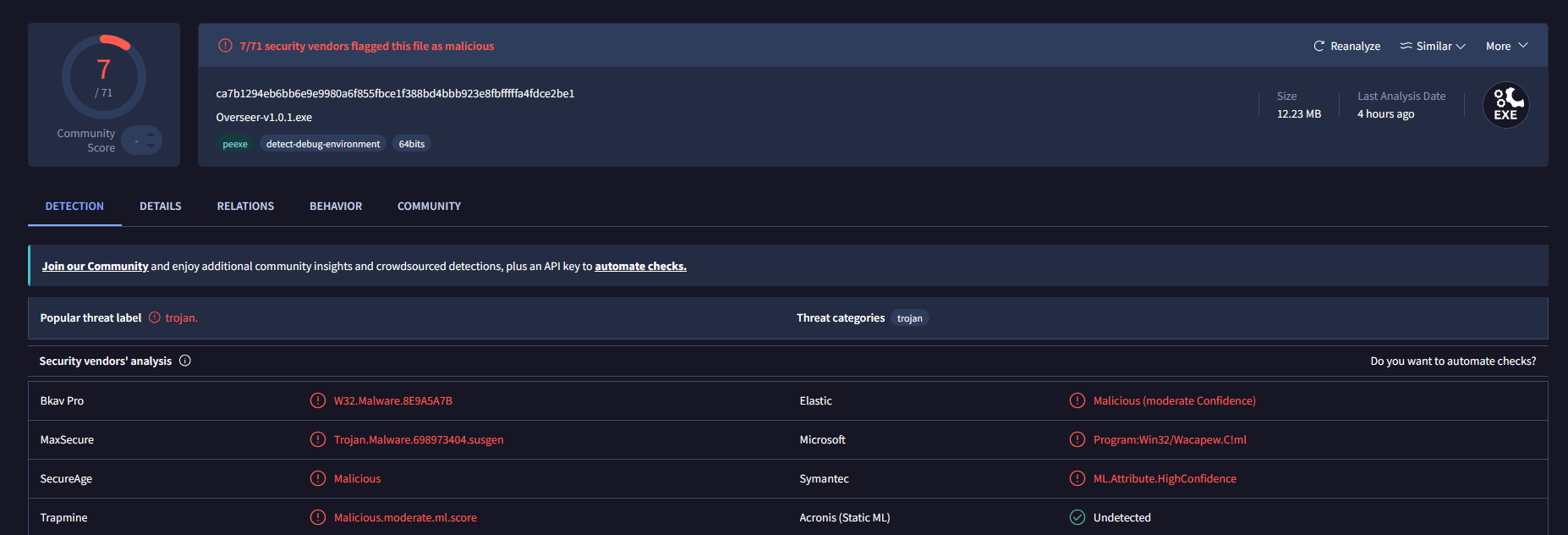Click Do you want to automate checks?

[1453, 361]
